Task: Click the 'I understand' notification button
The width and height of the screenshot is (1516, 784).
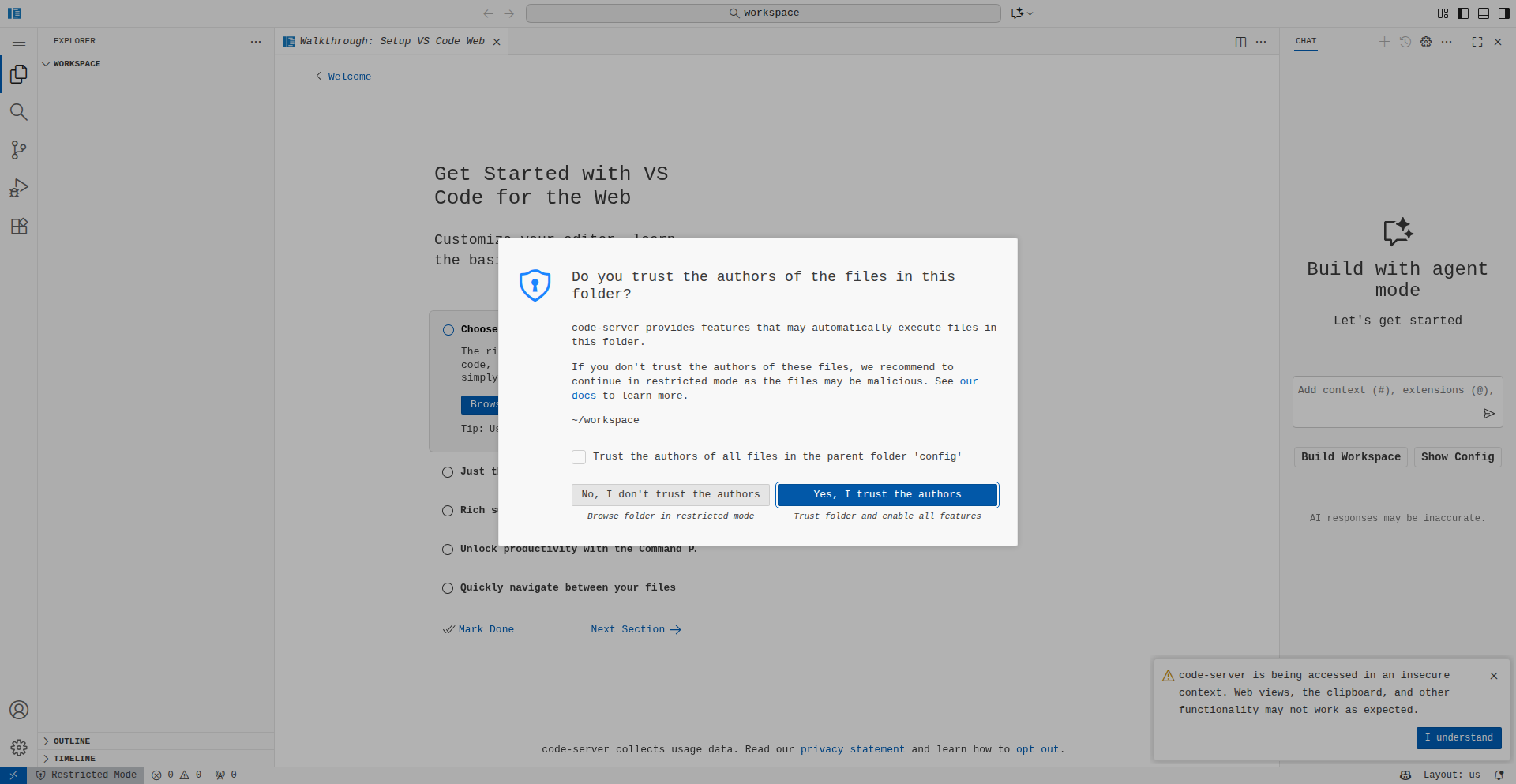Action: [x=1458, y=737]
